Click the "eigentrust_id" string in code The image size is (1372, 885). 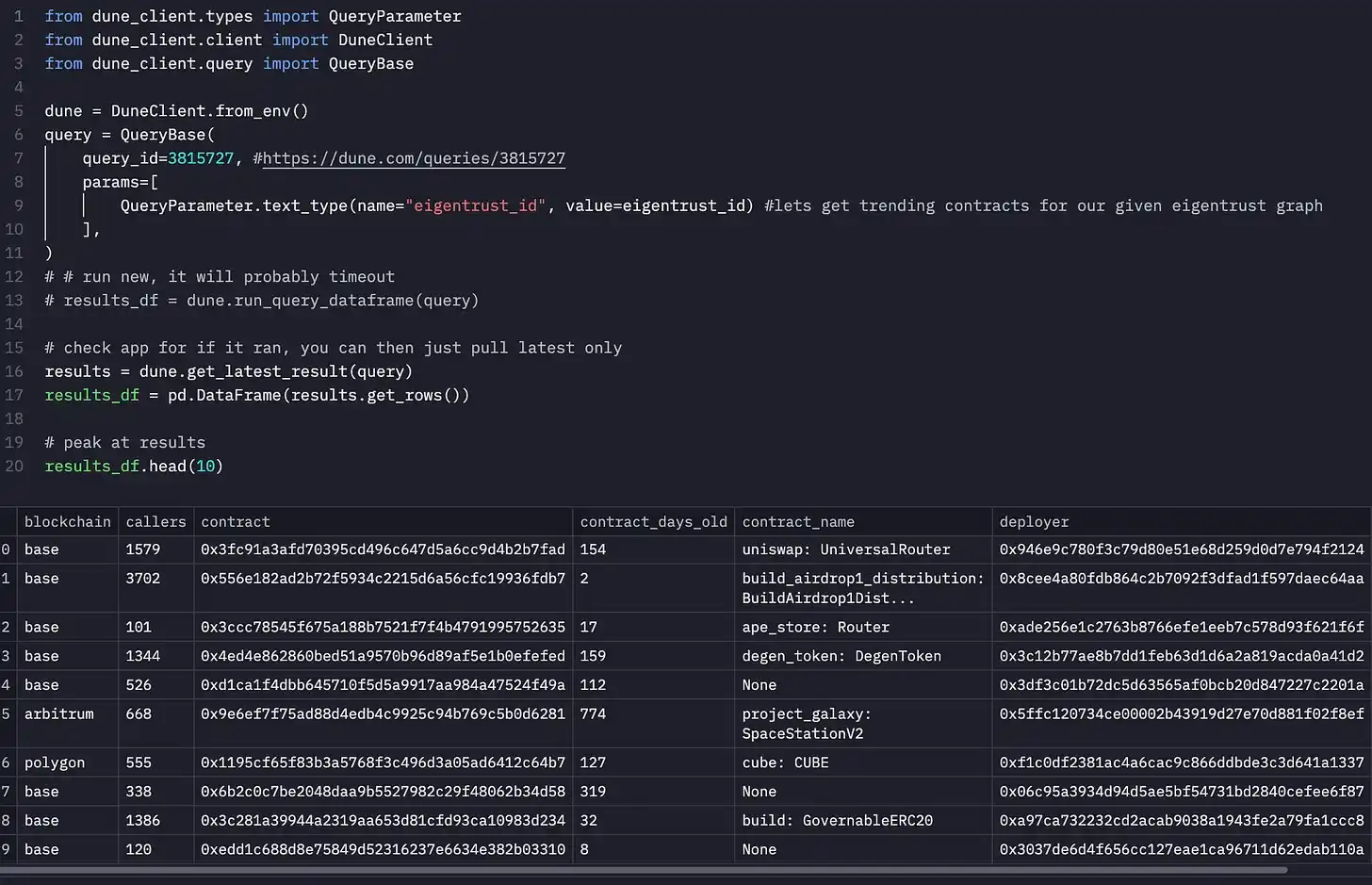475,205
